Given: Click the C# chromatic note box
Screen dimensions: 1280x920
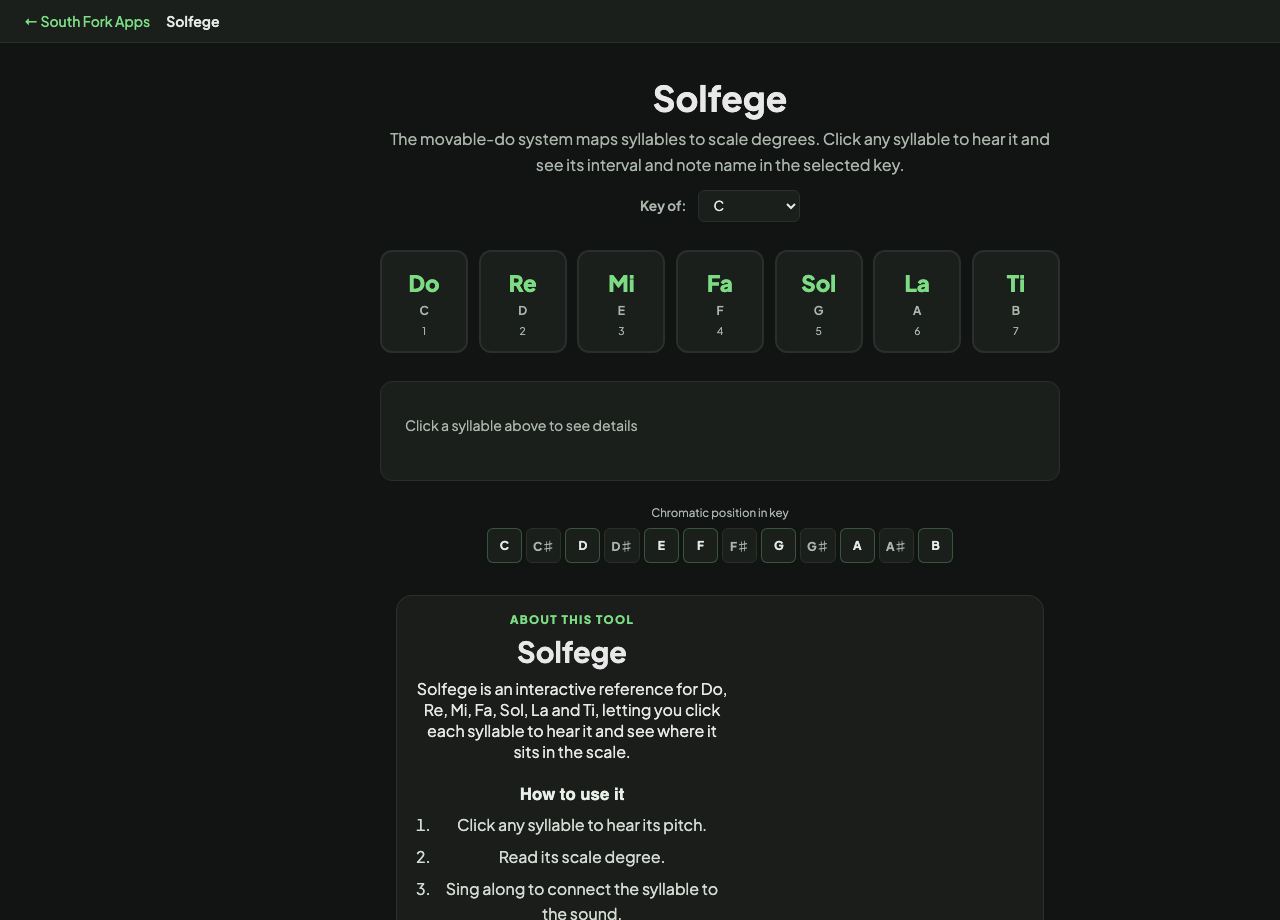Looking at the screenshot, I should pyautogui.click(x=543, y=546).
